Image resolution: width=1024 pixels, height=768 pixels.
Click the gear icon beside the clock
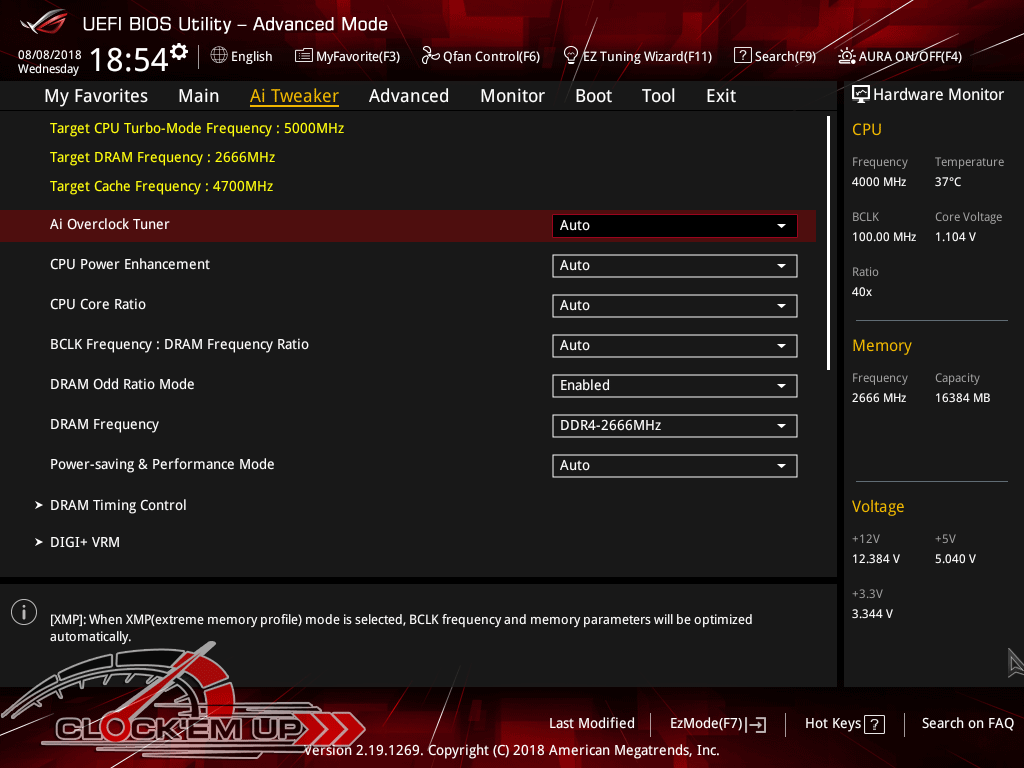click(179, 51)
